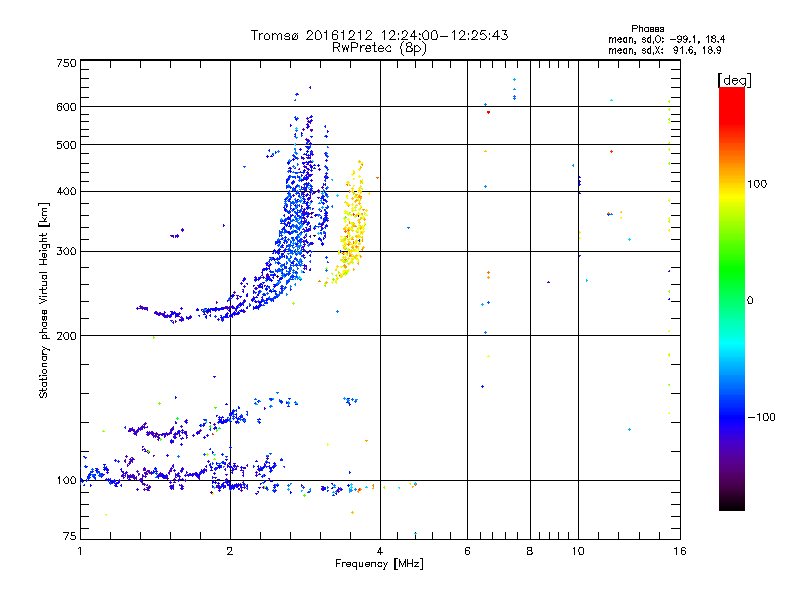Select the "mean, sd,X: 91.6, 18.9" line

664,50
